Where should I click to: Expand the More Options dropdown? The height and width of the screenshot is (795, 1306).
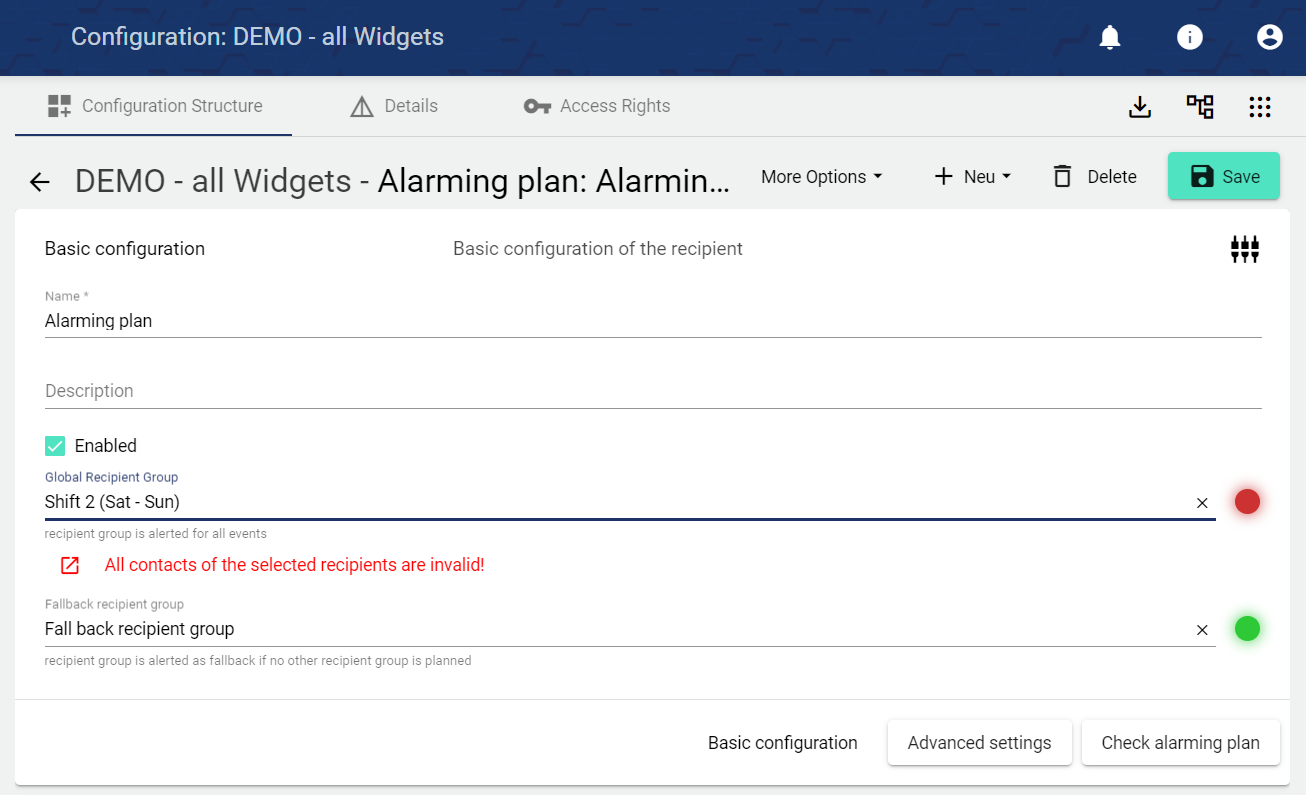click(x=821, y=177)
